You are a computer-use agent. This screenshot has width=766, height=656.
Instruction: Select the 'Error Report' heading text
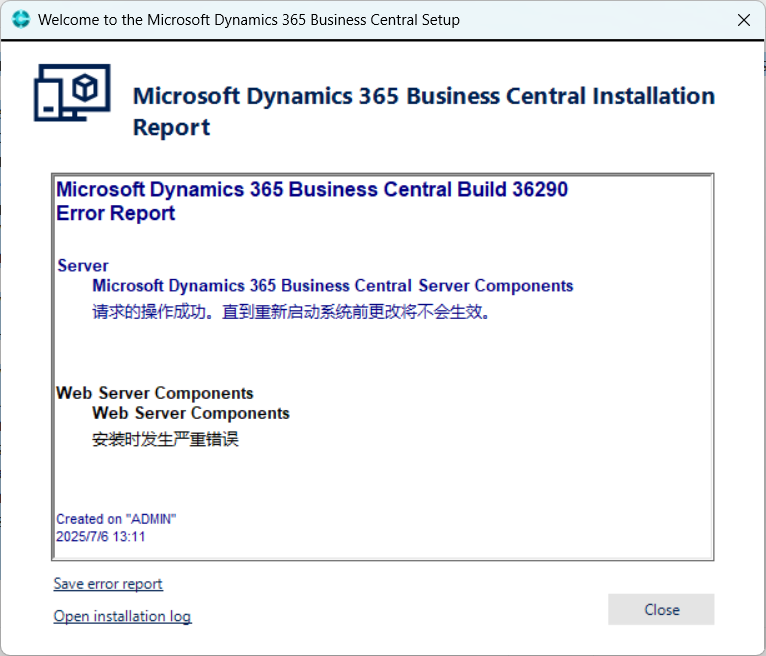coord(115,213)
